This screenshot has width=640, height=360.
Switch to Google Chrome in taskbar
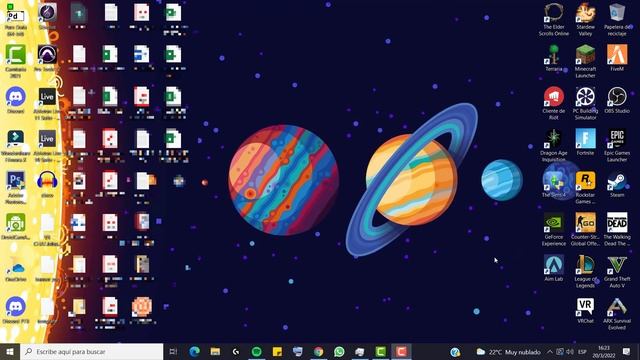pos(318,351)
